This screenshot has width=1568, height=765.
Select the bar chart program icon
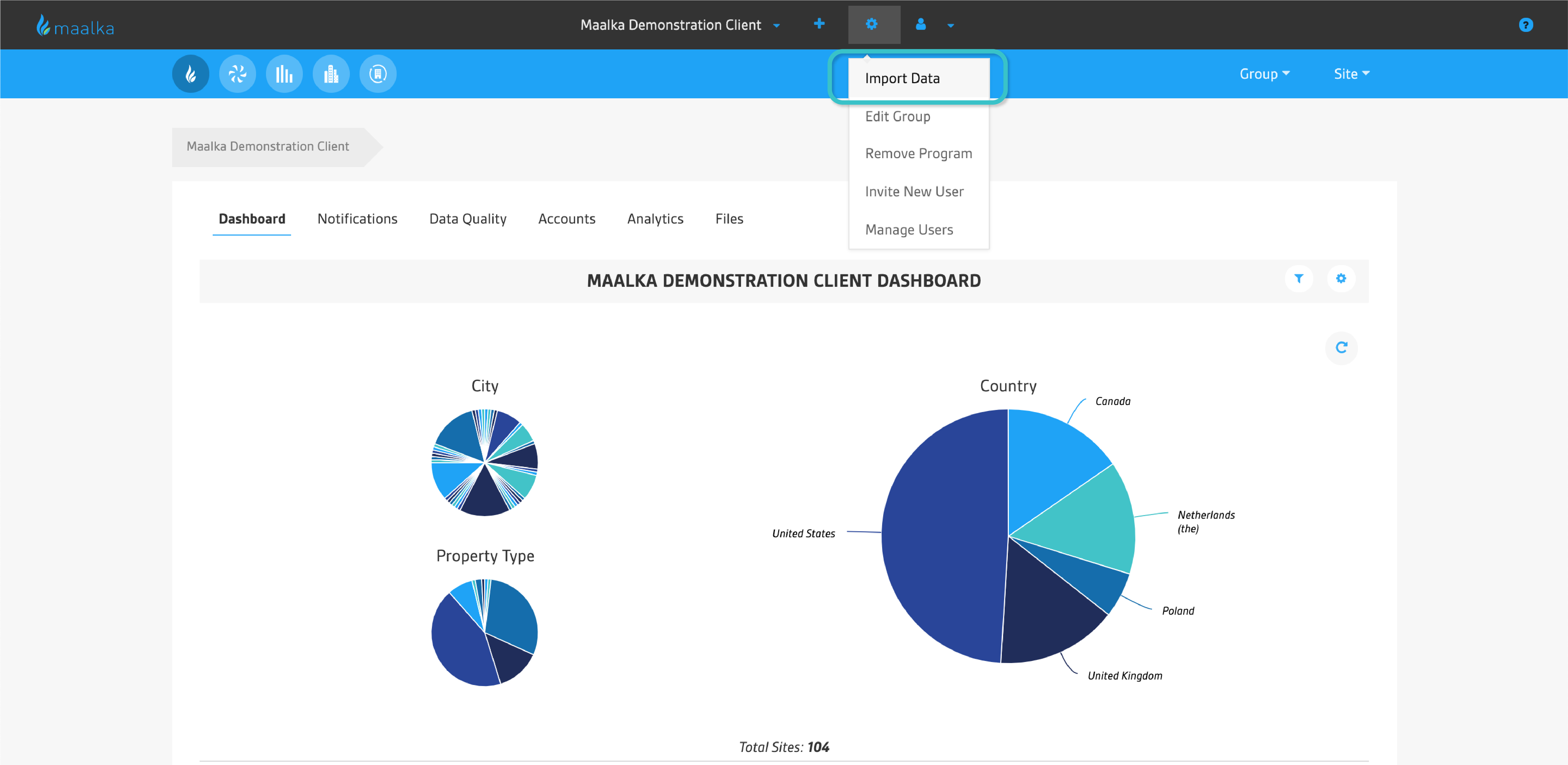284,74
